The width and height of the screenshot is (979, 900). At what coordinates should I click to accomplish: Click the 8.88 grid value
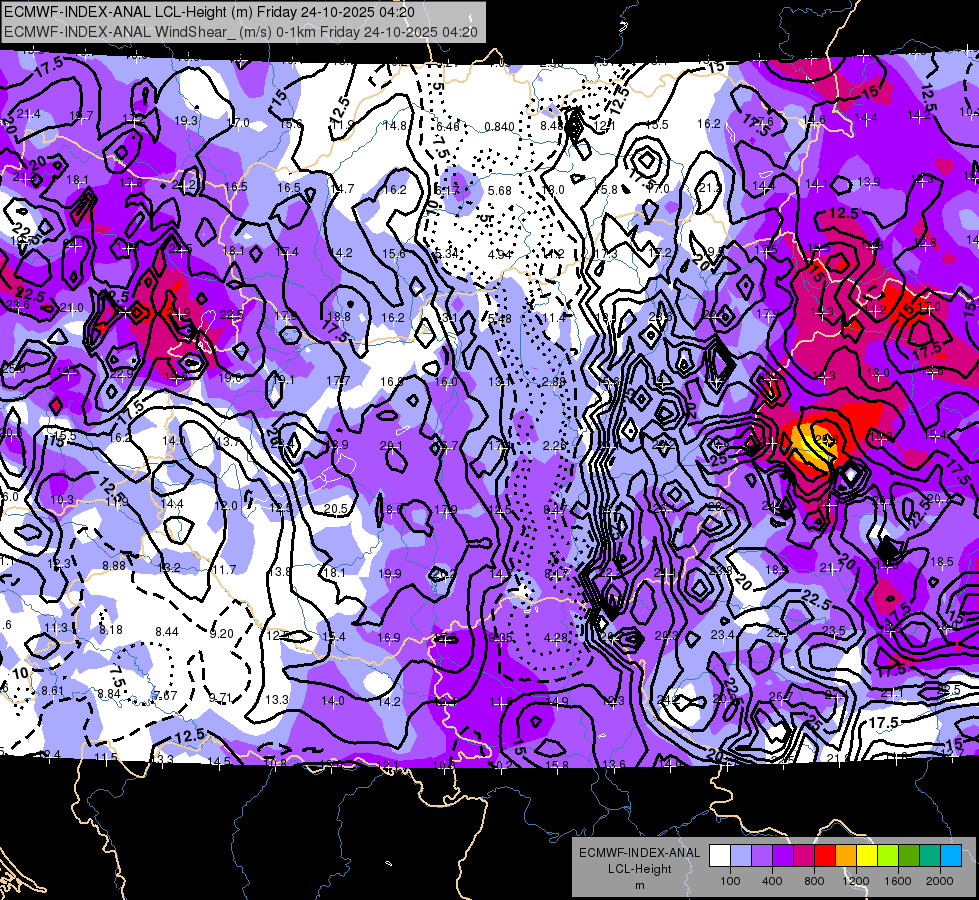(x=114, y=565)
